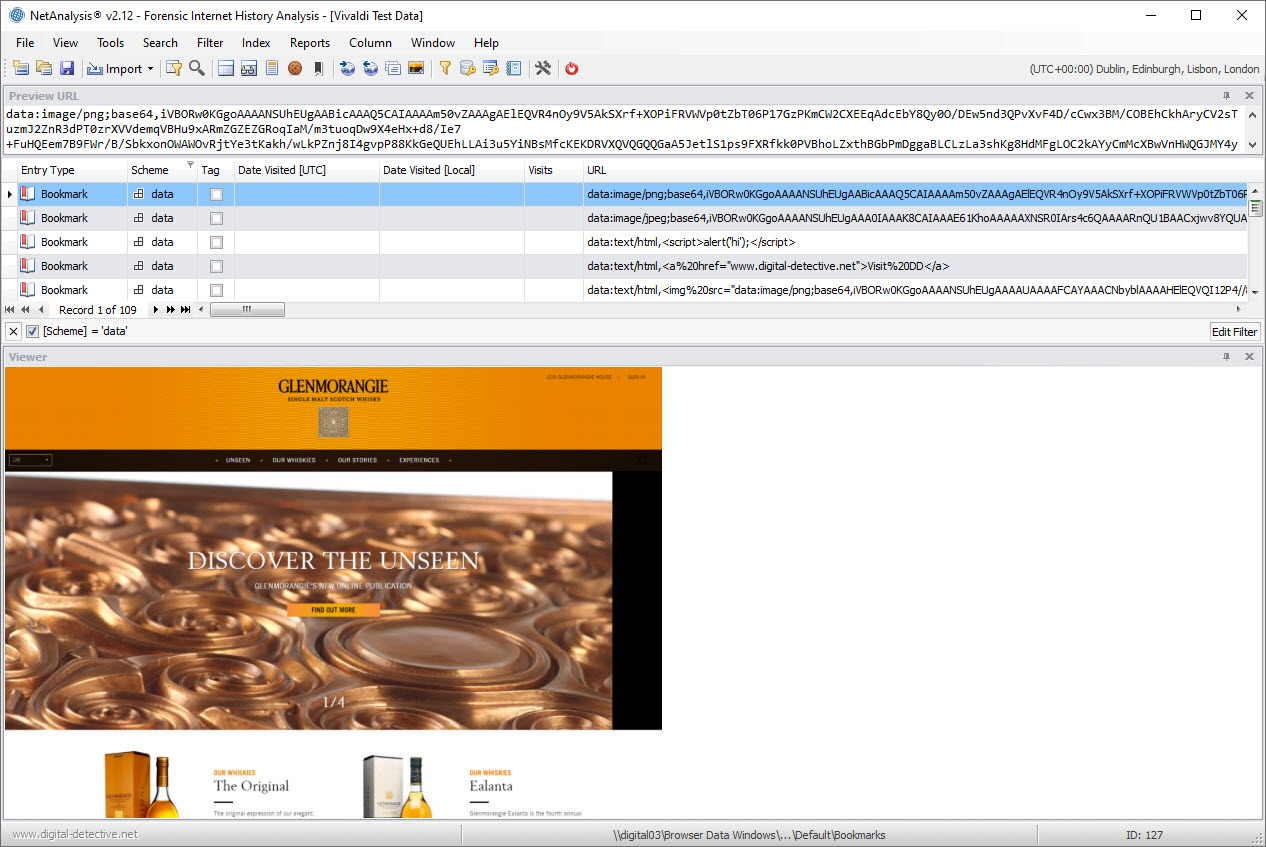The width and height of the screenshot is (1266, 847).
Task: Go to the previous record
Action: click(x=40, y=310)
